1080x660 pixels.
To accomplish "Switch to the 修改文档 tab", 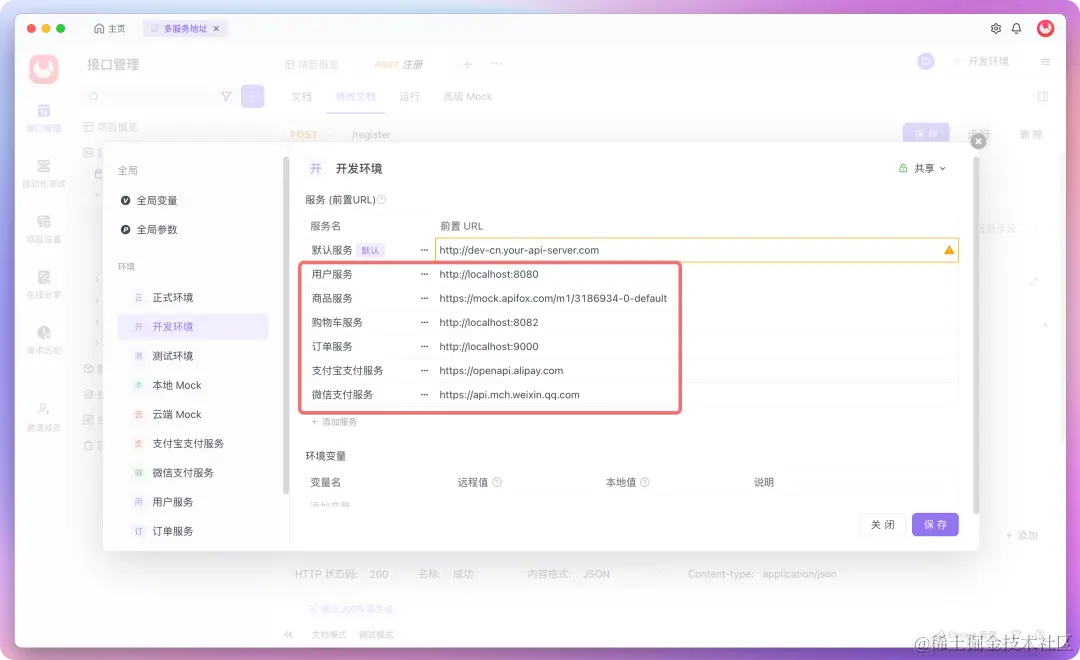I will coord(355,96).
